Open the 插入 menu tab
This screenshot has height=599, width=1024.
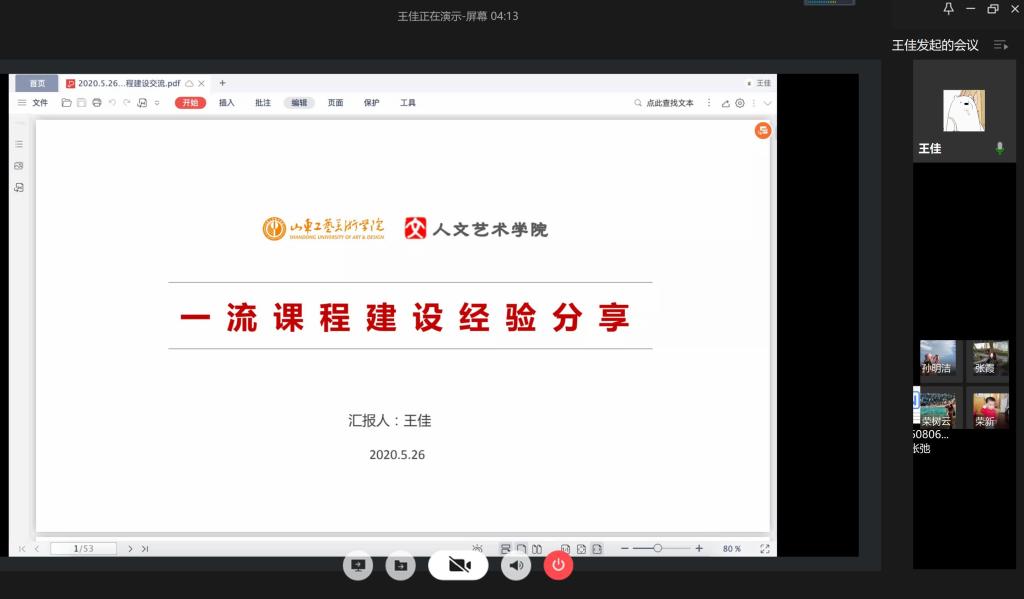227,103
